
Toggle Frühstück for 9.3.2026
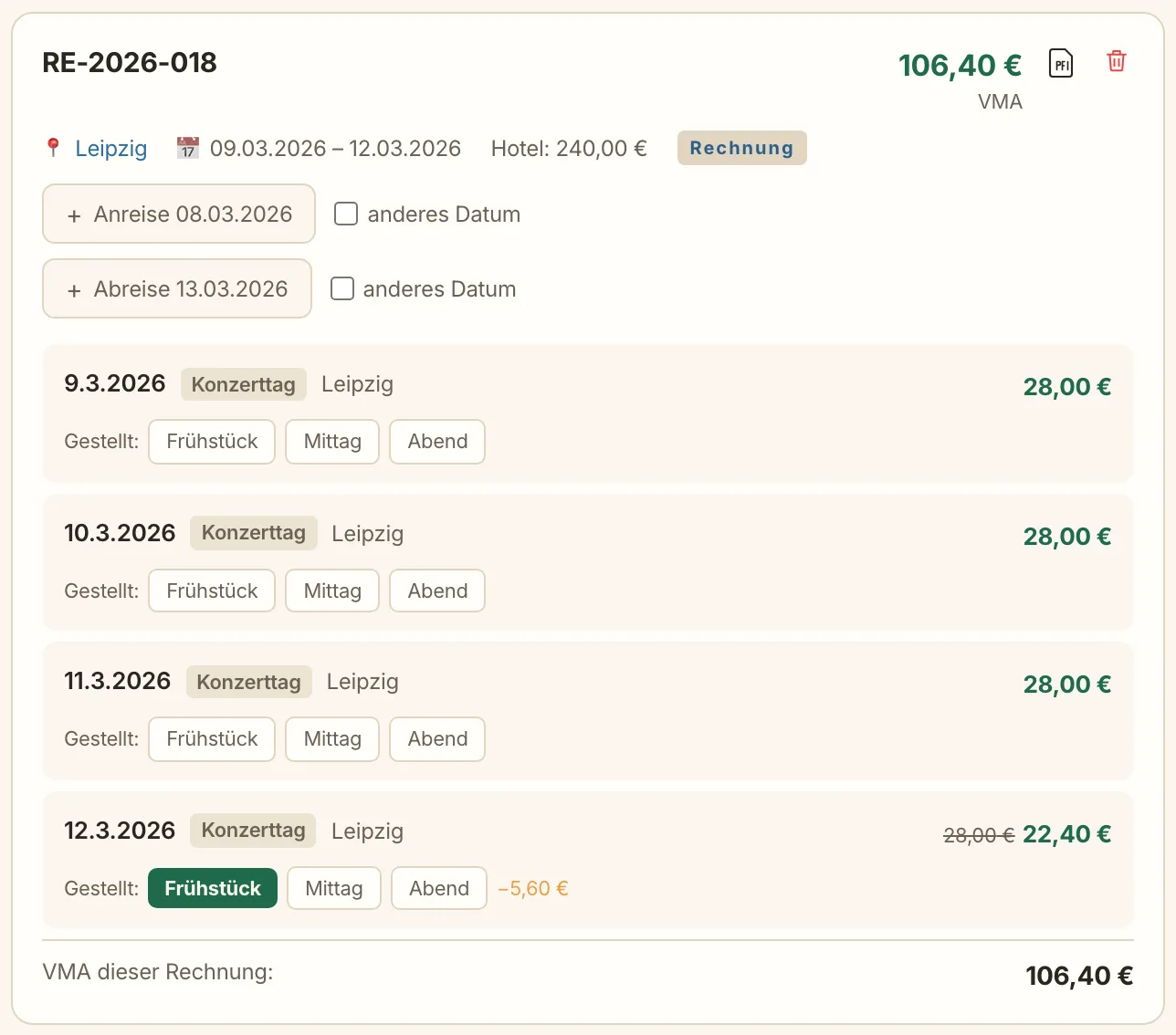pyautogui.click(x=212, y=442)
